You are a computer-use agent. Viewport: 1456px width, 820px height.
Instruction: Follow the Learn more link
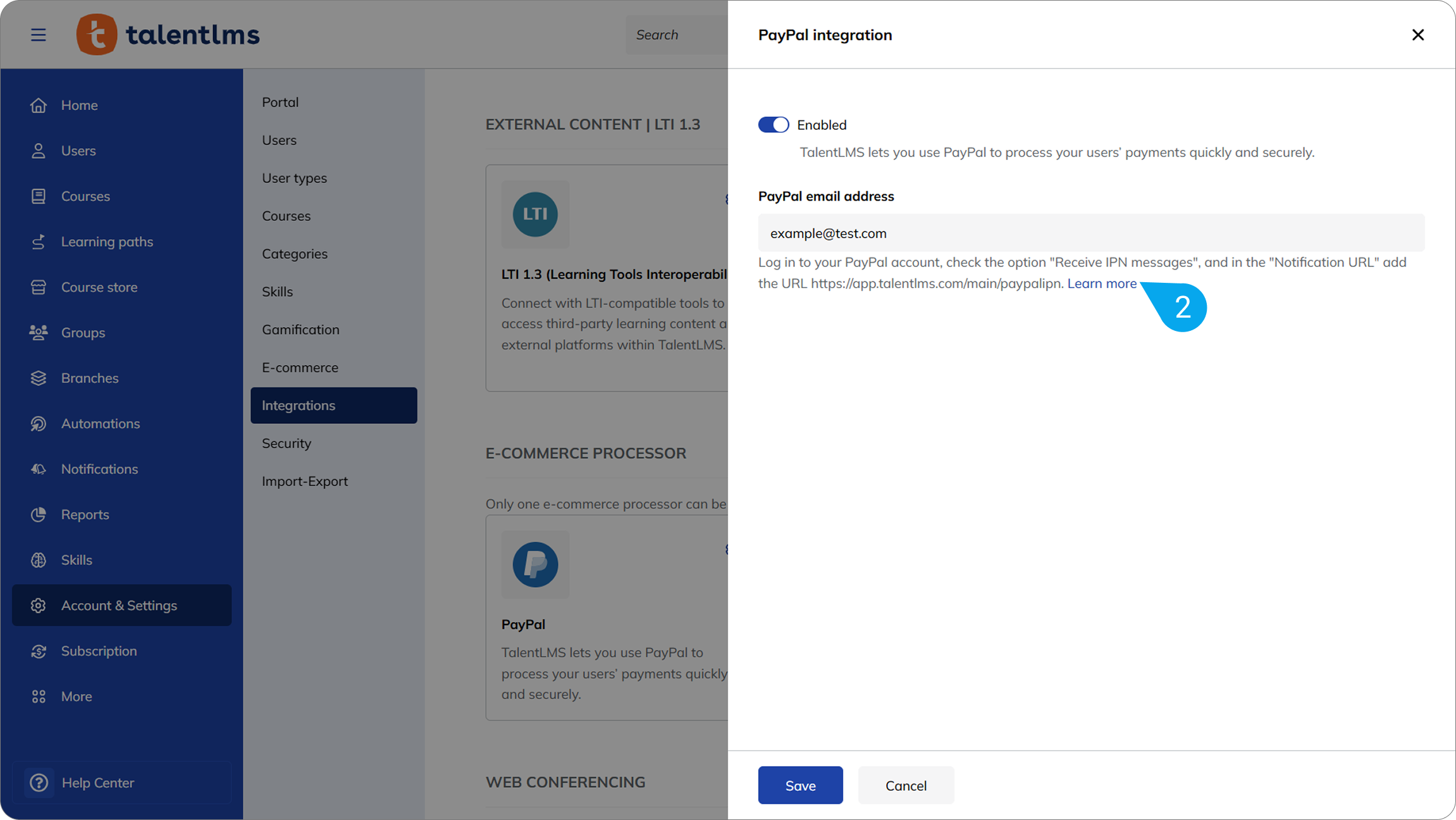pos(1101,283)
